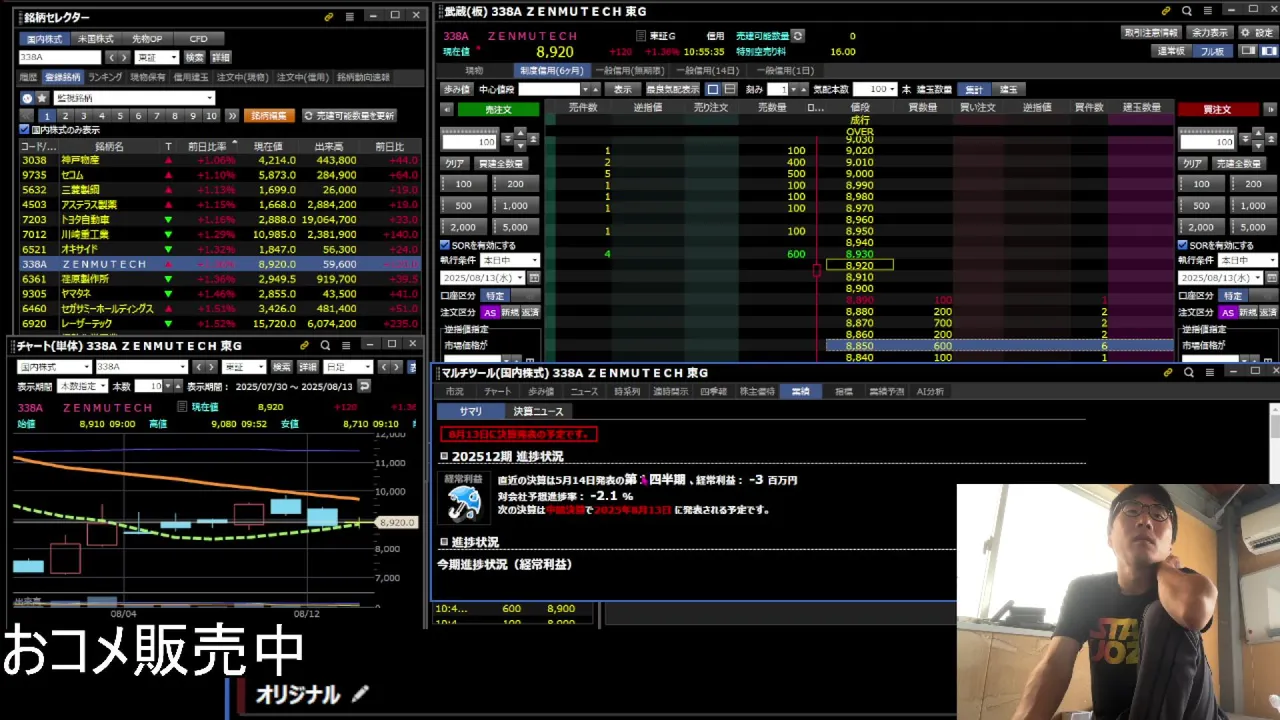Collapse buy order panel with right arrow
Viewport: 1280px width, 720px height.
point(1270,109)
